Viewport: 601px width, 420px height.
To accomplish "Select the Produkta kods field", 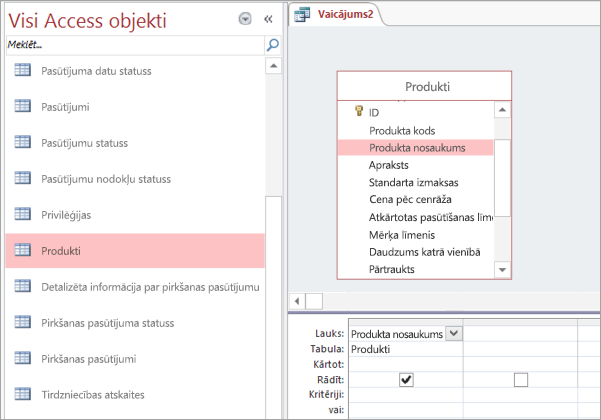I will [402, 131].
